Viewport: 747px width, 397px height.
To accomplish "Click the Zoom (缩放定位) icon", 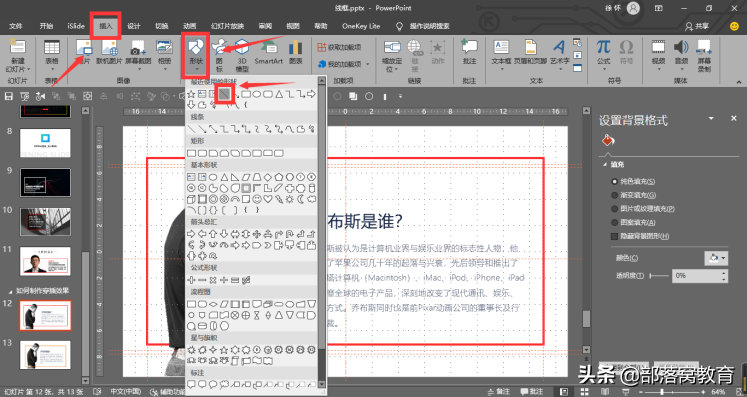I will tap(392, 48).
